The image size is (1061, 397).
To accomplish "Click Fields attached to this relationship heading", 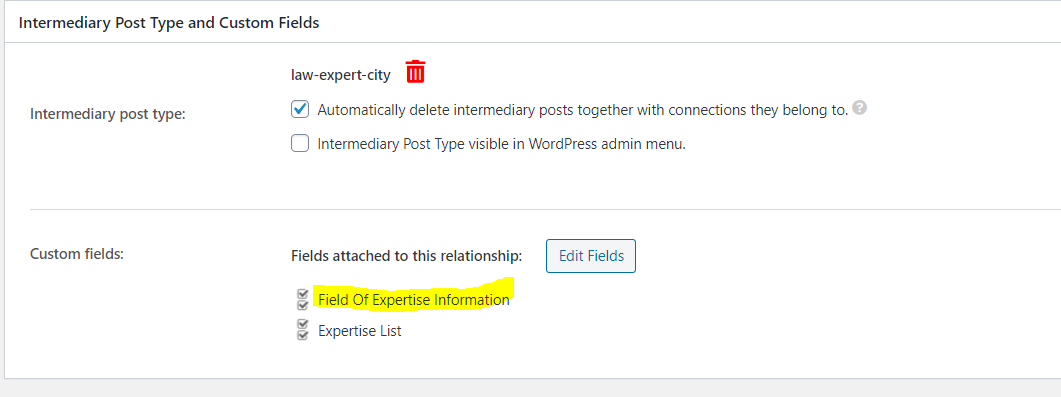I will [x=407, y=256].
